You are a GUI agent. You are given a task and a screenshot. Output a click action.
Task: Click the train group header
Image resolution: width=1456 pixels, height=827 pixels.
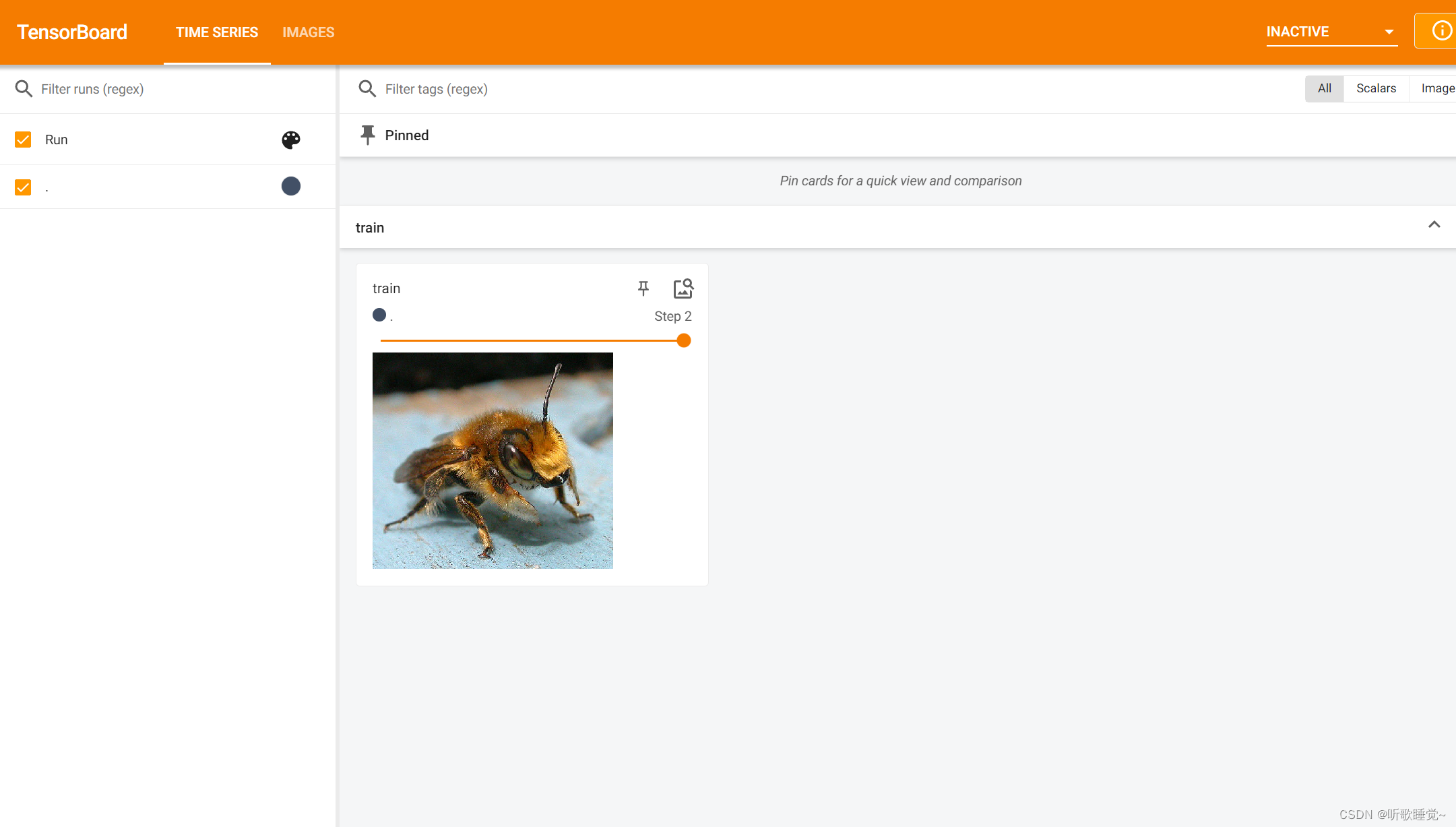click(x=370, y=228)
